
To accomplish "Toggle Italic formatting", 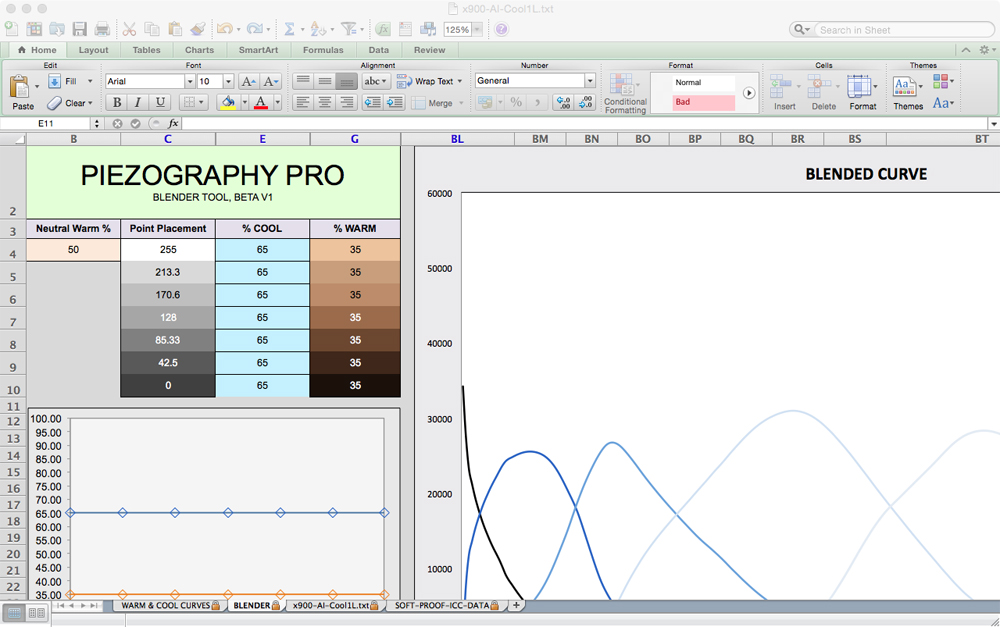I will 138,102.
